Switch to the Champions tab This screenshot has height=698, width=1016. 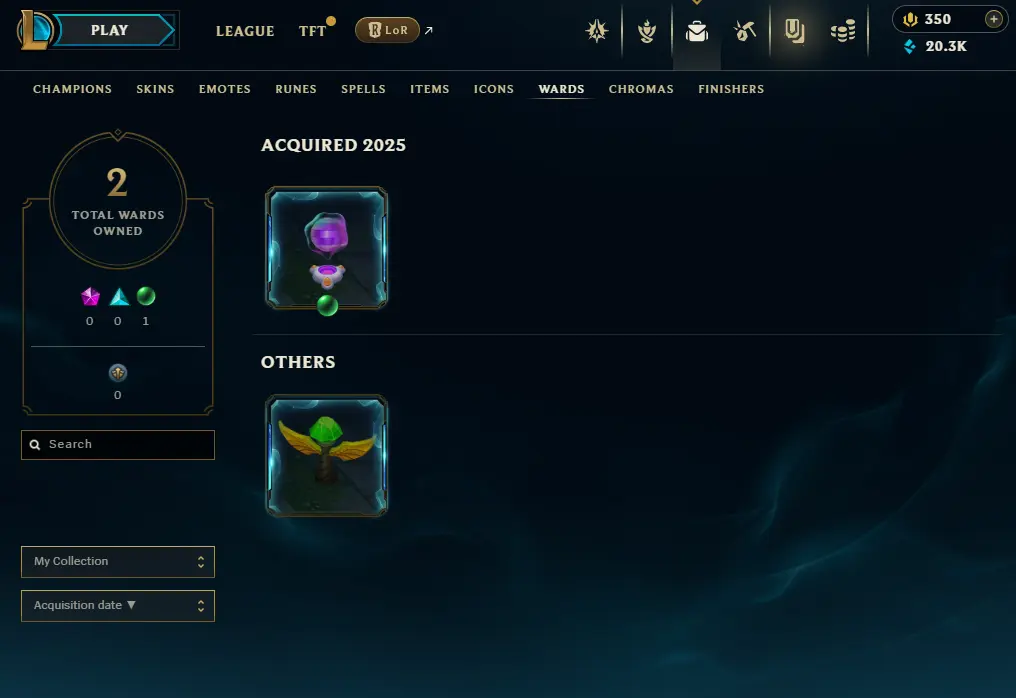click(73, 89)
